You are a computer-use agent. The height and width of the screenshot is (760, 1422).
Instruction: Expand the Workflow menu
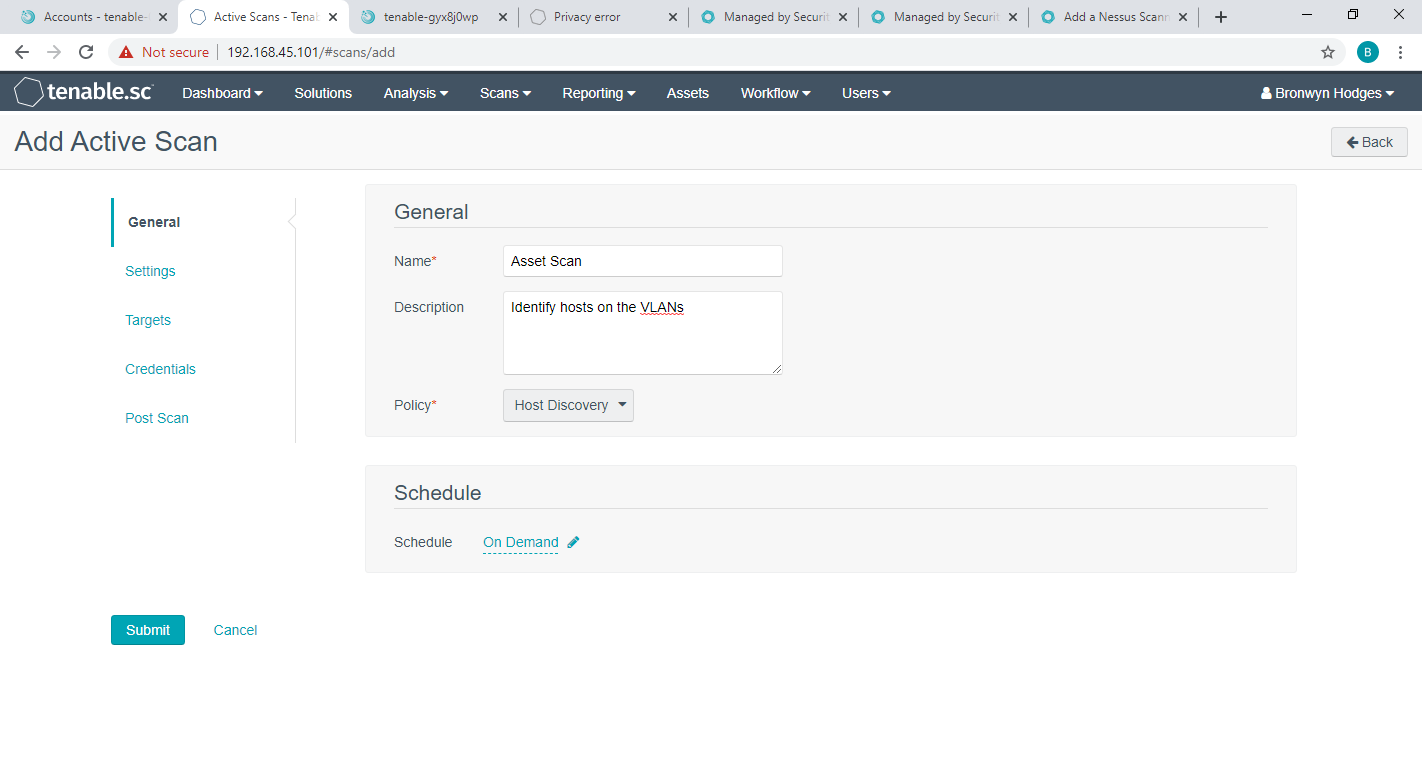[775, 93]
